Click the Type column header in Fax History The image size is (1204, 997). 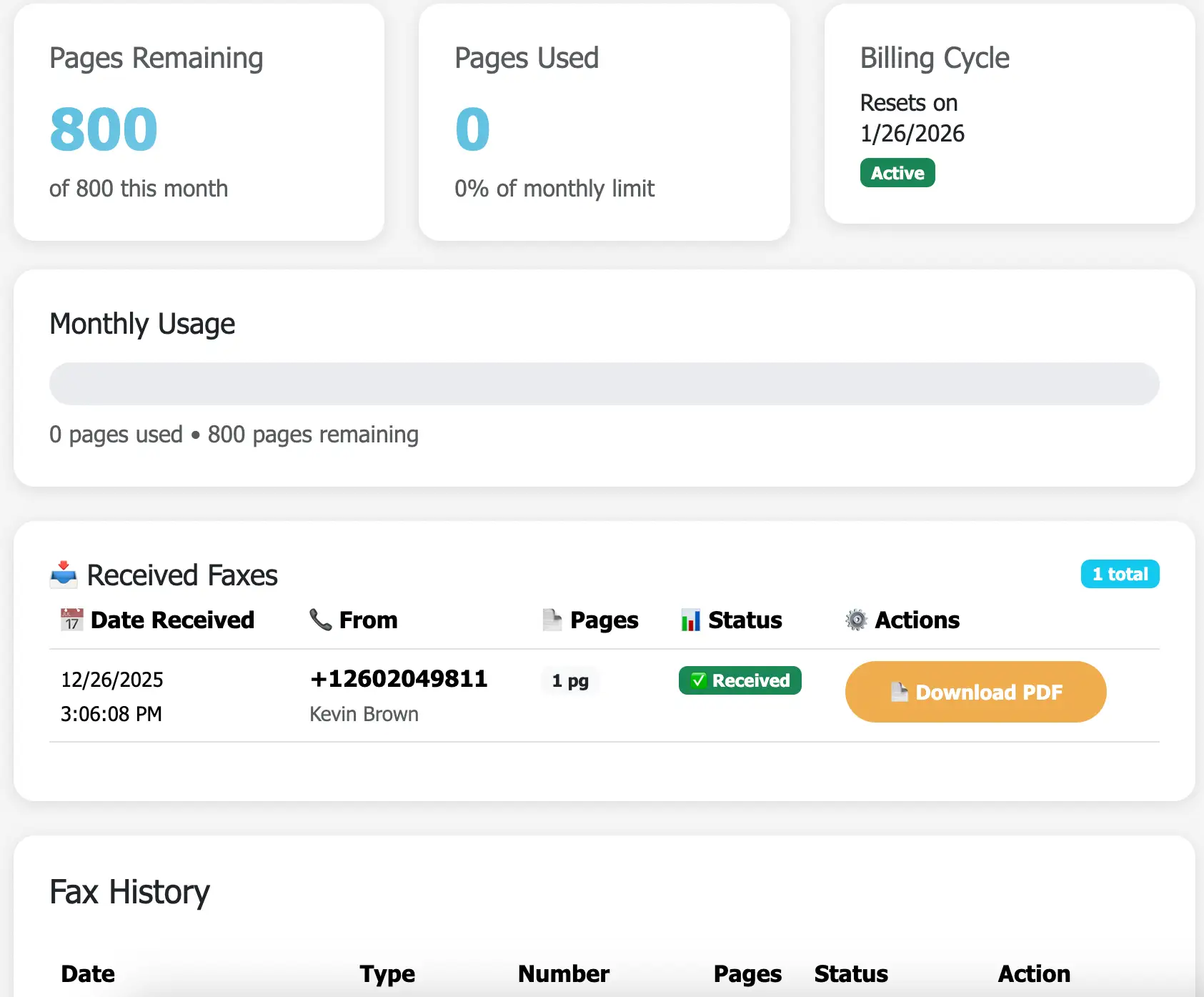click(387, 973)
